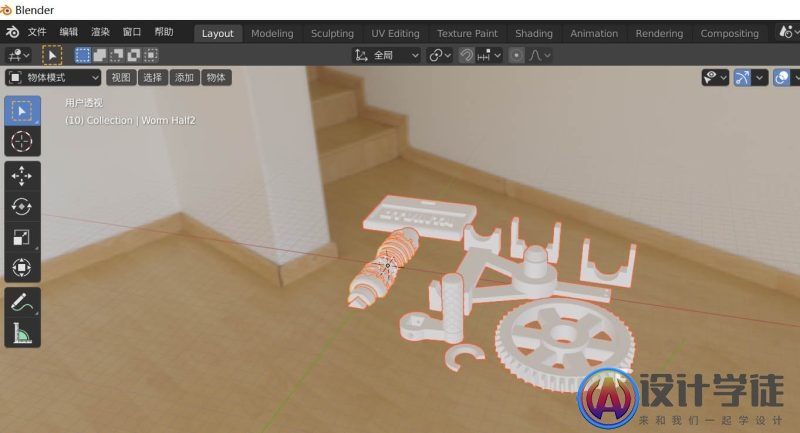Switch to Shading workspace tab
This screenshot has width=800, height=433.
(534, 33)
